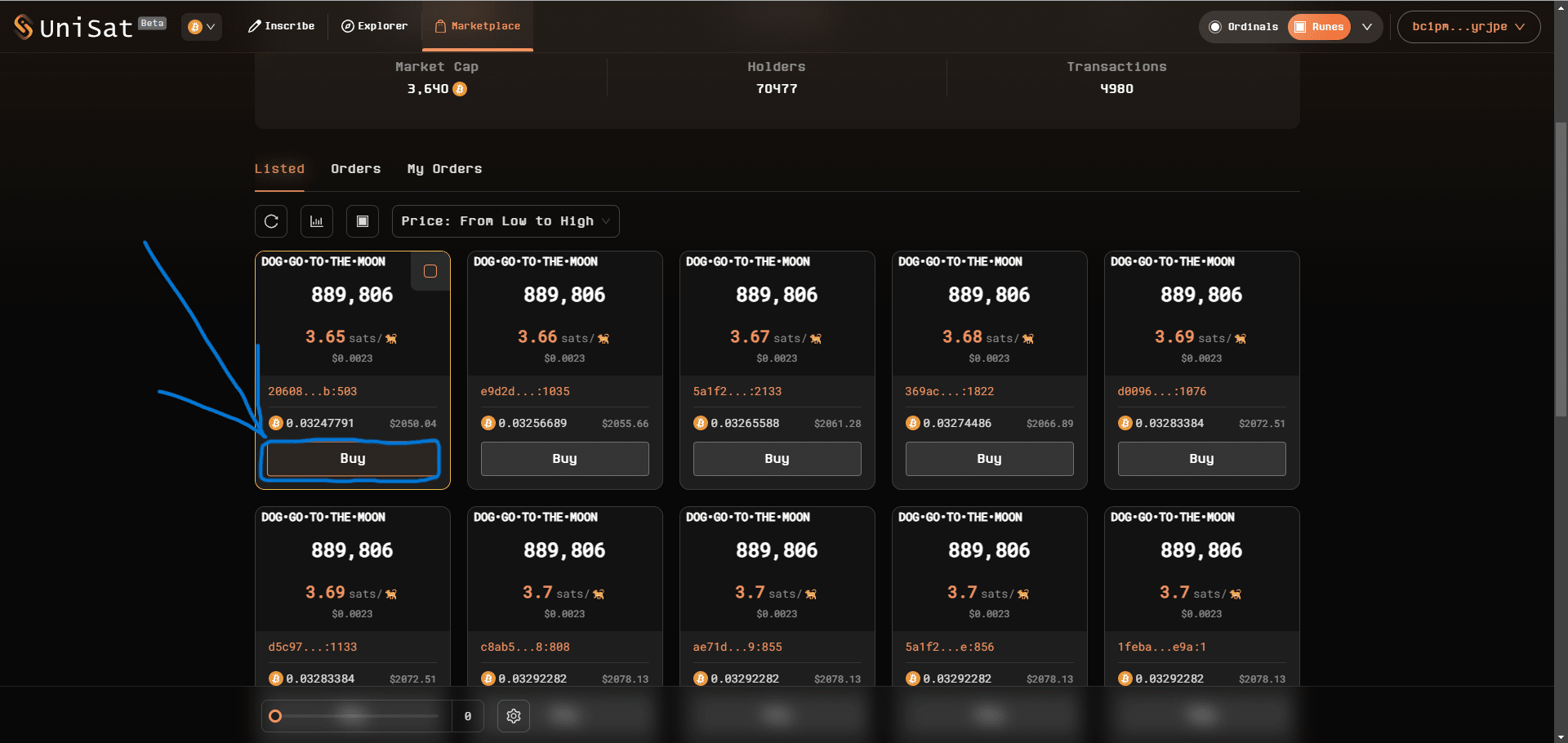
Task: Expand the Ordinals/Runes chevron dropdown
Action: click(x=1367, y=27)
